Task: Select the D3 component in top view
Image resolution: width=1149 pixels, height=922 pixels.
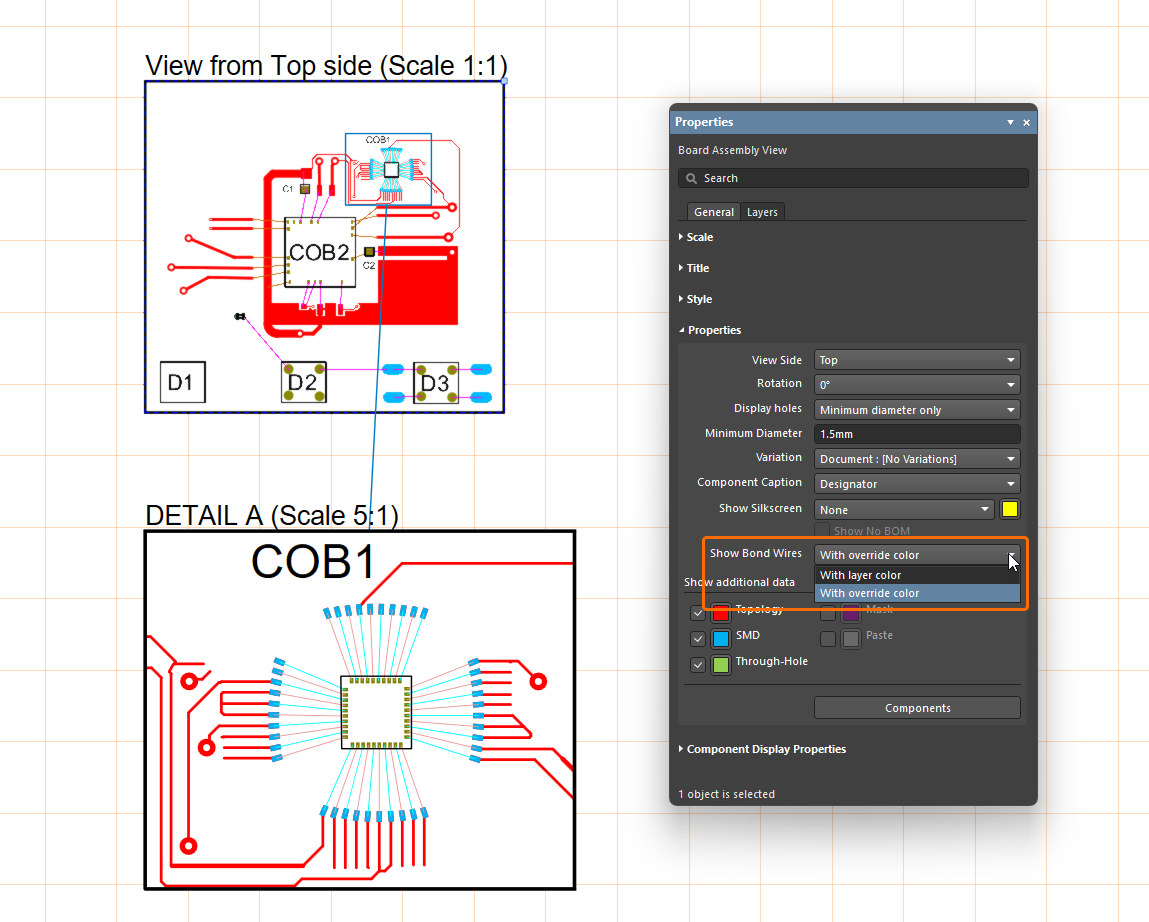Action: (436, 383)
